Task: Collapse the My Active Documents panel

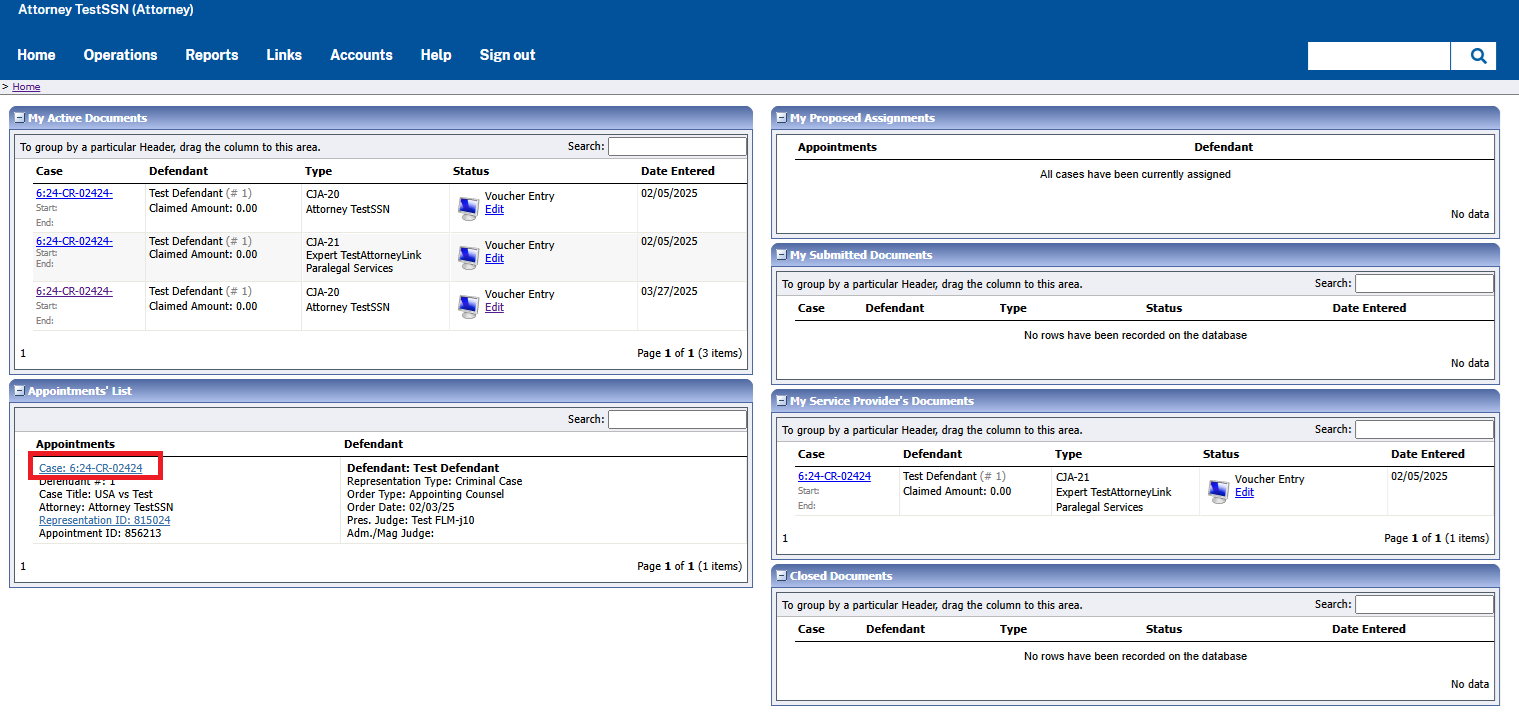Action: click(20, 118)
